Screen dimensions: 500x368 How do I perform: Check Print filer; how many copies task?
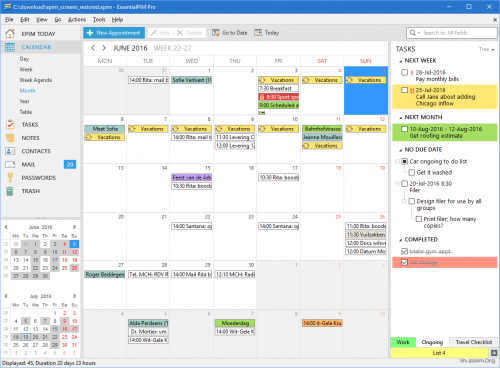(x=419, y=219)
